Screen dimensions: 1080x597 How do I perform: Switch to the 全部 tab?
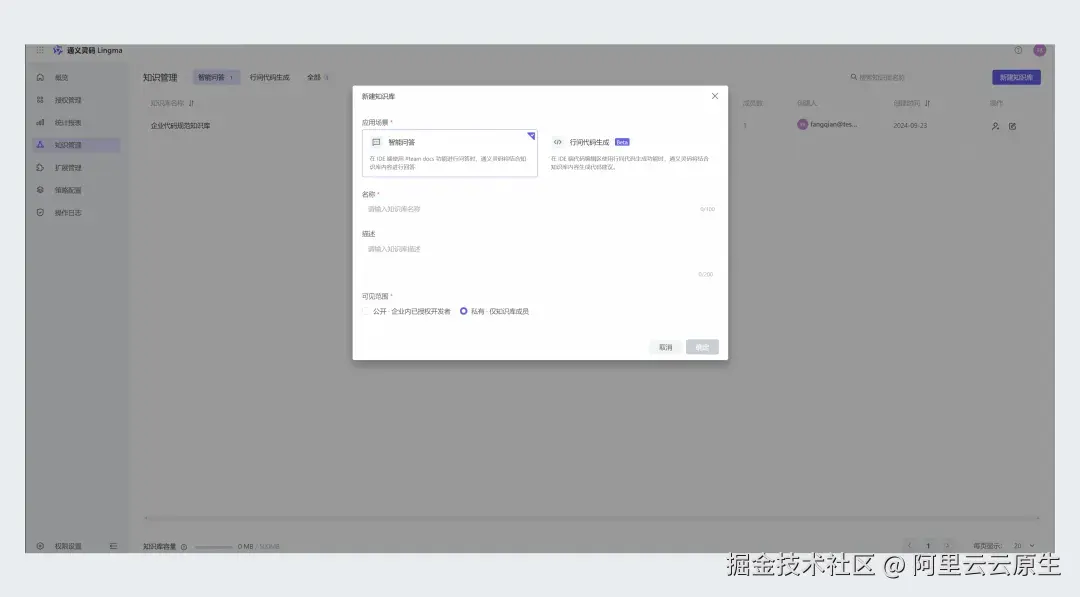314,76
